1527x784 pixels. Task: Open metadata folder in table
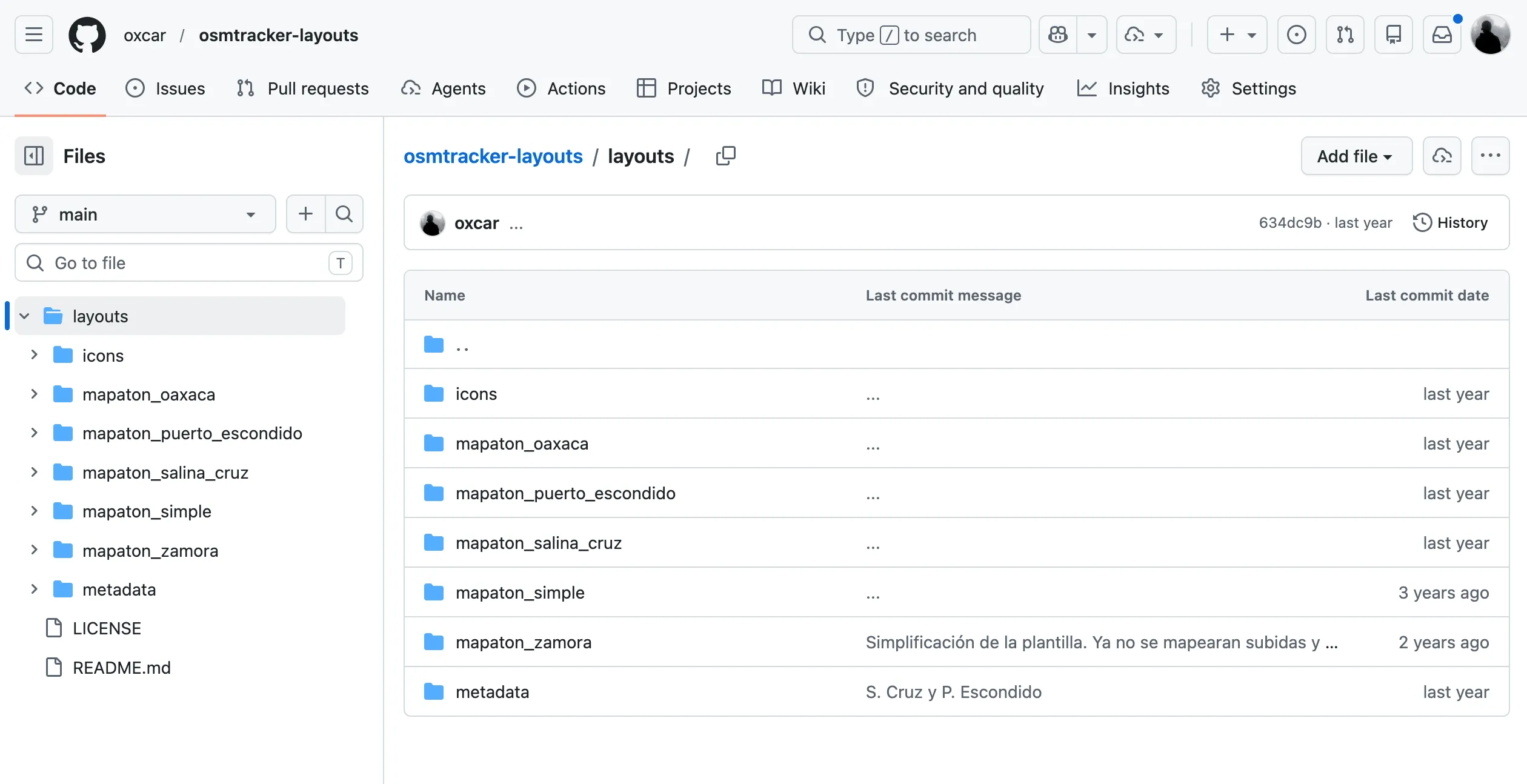[x=493, y=692]
